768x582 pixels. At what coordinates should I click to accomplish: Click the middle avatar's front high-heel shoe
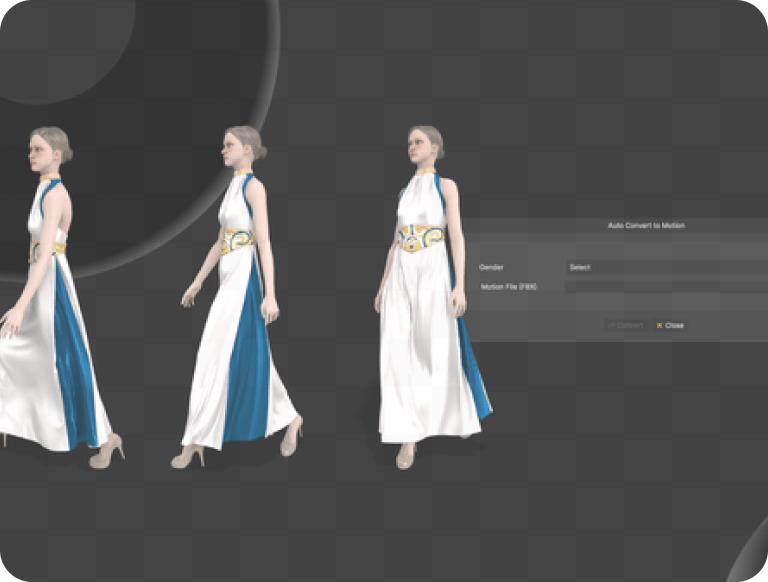tap(186, 456)
